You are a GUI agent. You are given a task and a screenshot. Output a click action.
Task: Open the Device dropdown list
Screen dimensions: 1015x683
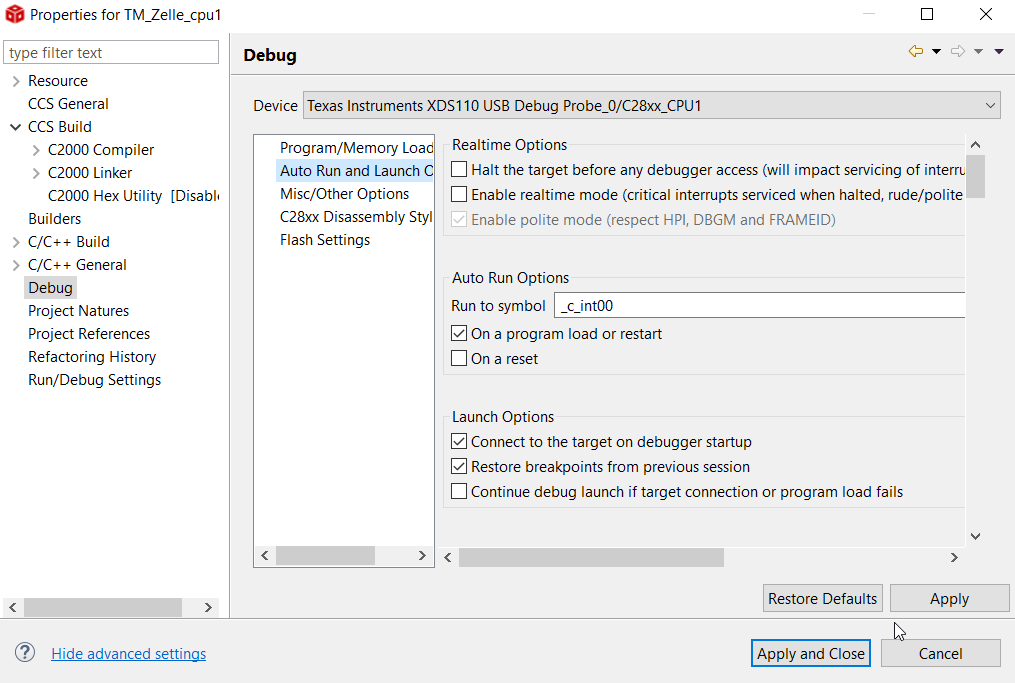[989, 105]
